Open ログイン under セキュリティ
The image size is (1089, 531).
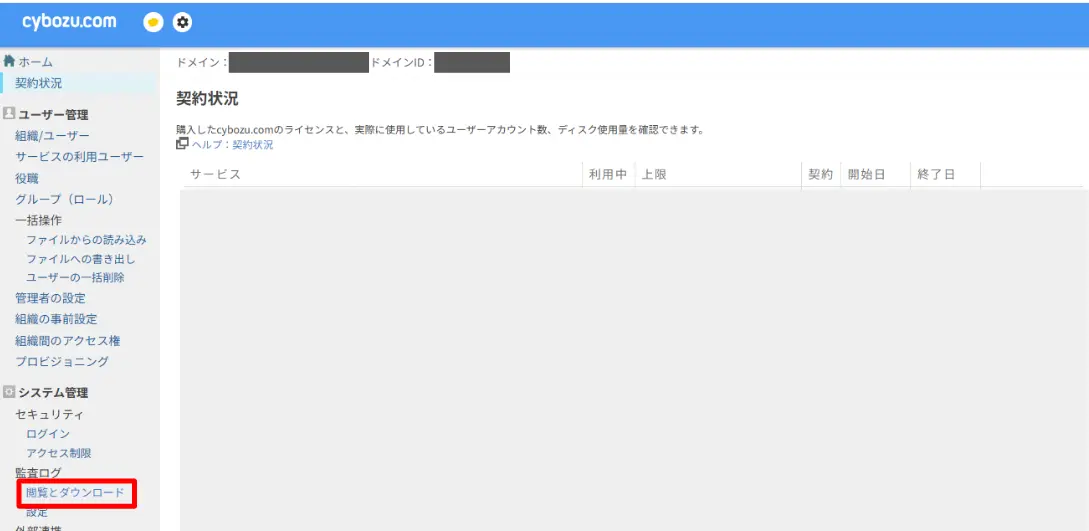click(48, 434)
